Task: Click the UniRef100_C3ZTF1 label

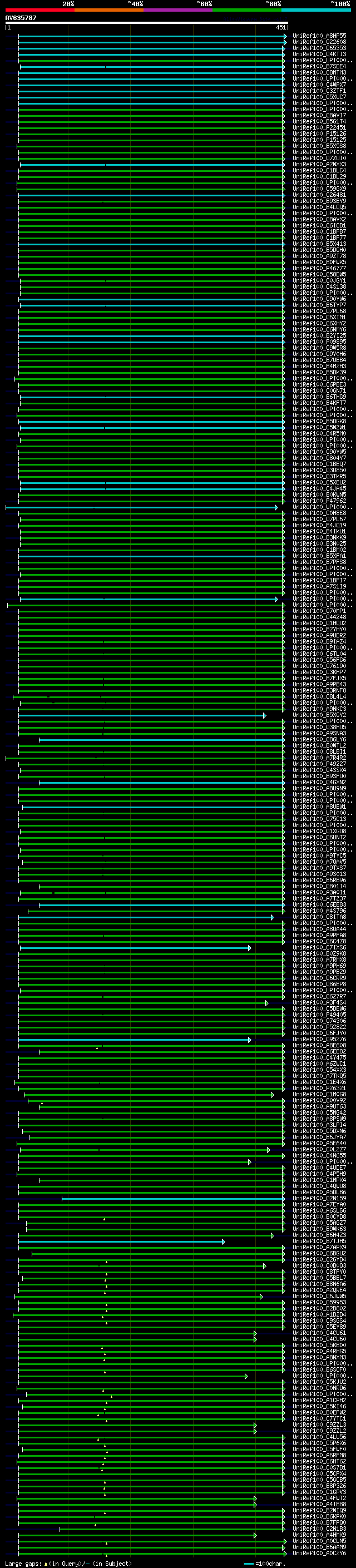Action: [x=319, y=91]
